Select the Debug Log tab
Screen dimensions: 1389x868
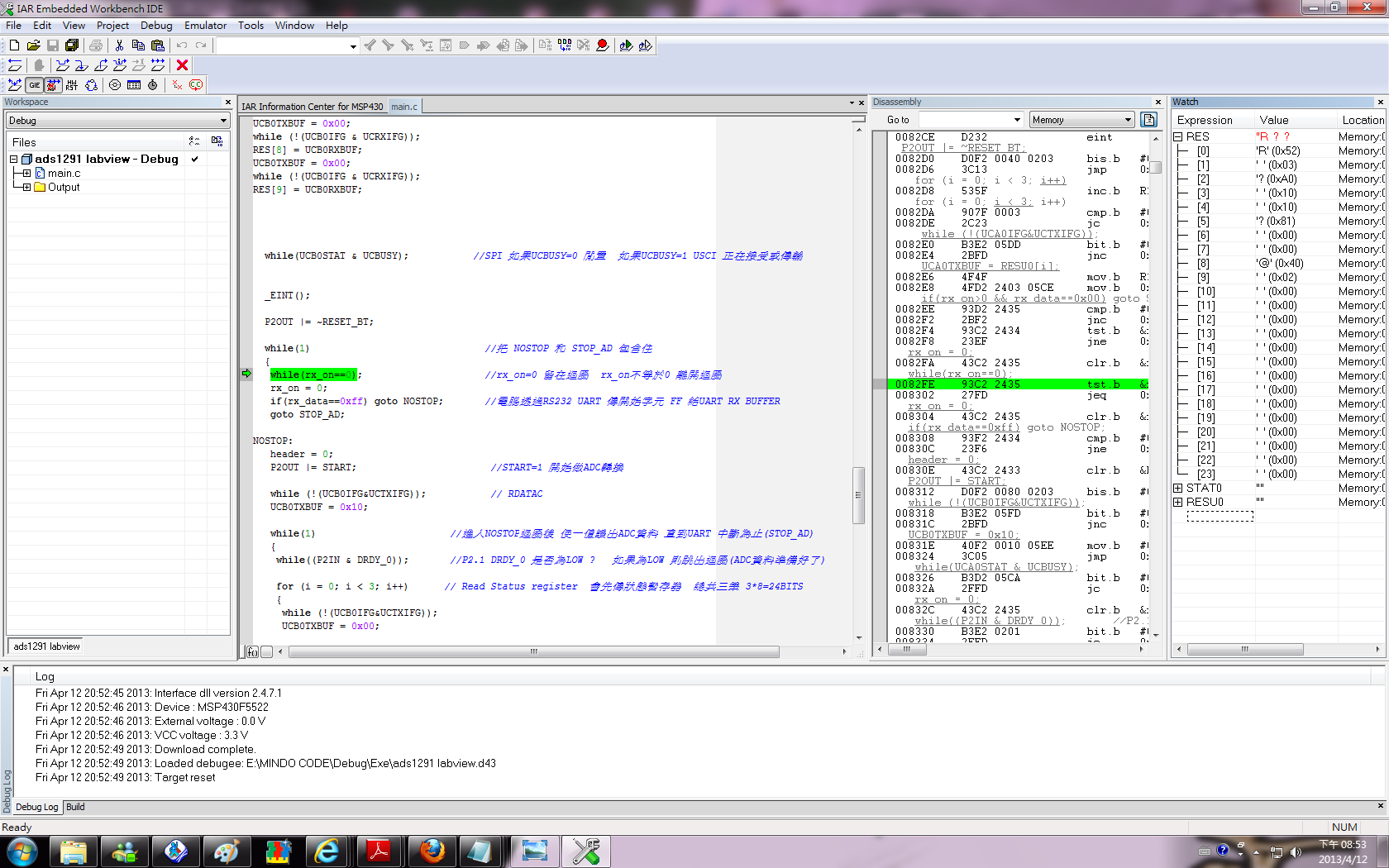[x=37, y=807]
